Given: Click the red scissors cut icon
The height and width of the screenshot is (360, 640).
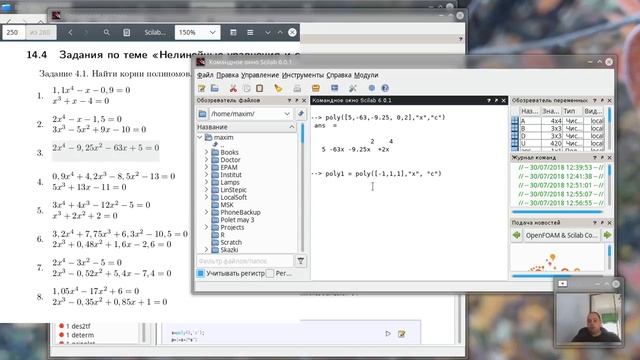Looking at the screenshot, I should (x=233, y=88).
